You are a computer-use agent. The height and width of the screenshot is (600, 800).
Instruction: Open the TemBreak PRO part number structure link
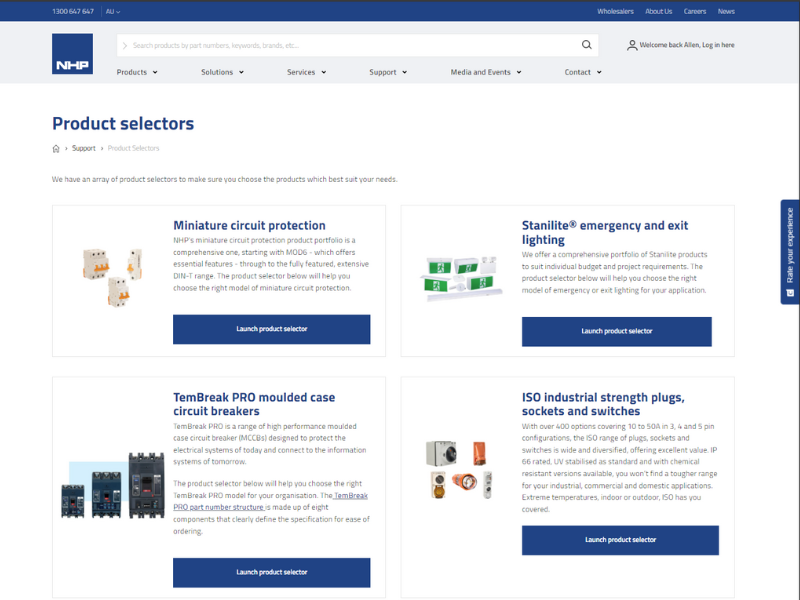pos(270,502)
